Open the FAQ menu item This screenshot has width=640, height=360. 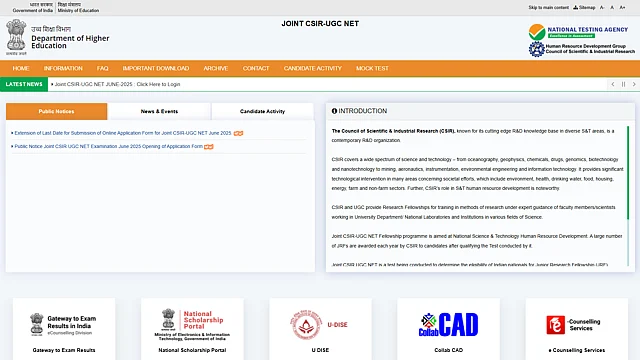[102, 69]
